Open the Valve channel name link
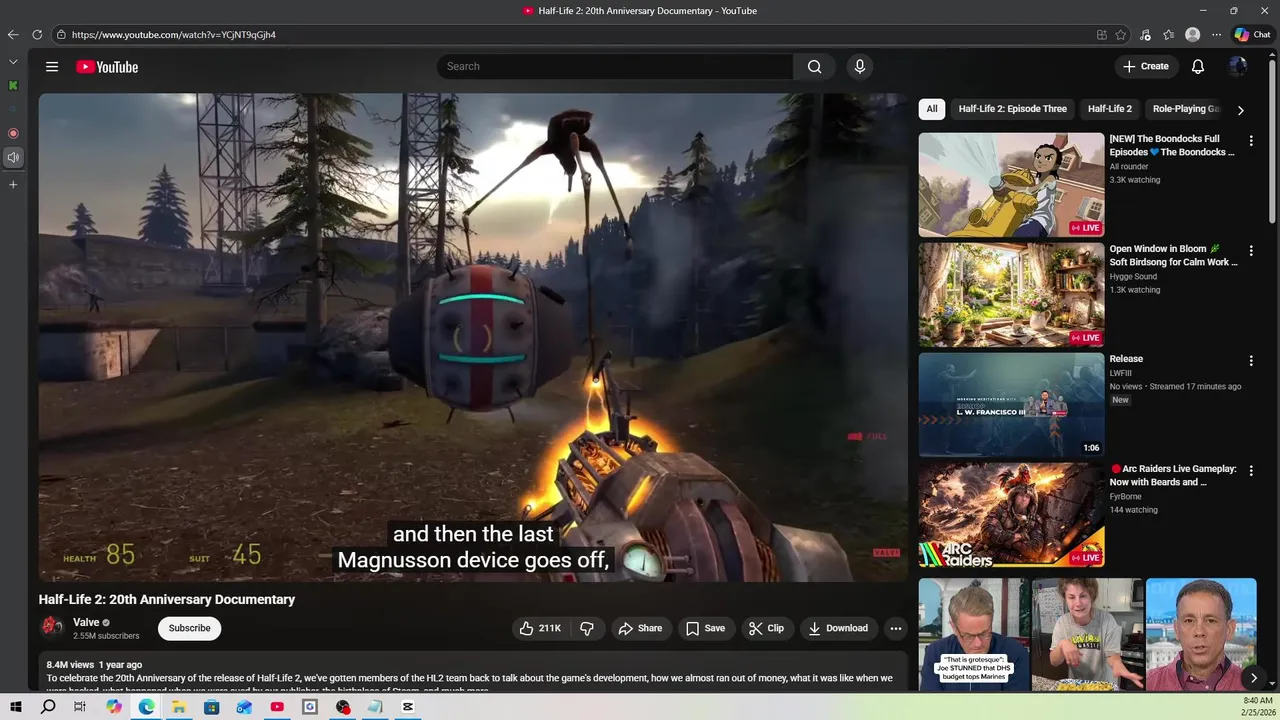Viewport: 1280px width, 720px height. point(86,622)
